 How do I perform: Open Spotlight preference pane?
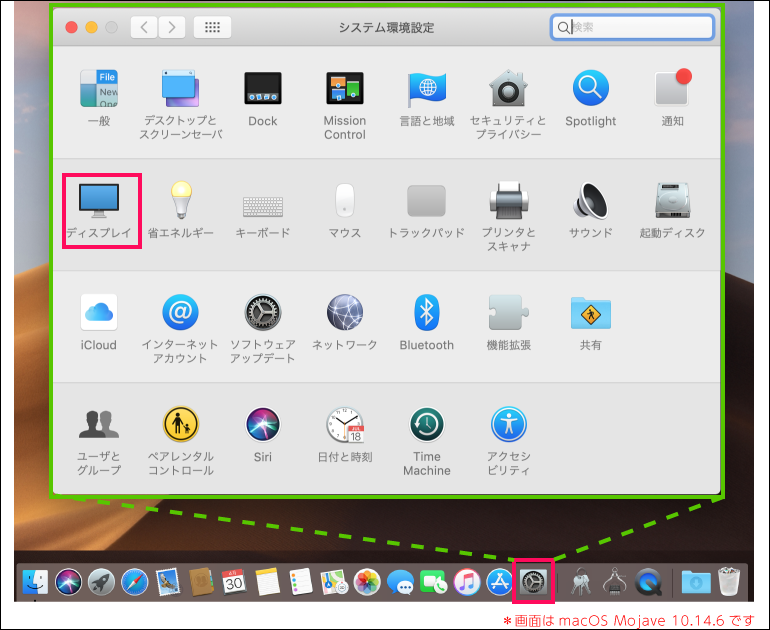coord(590,98)
